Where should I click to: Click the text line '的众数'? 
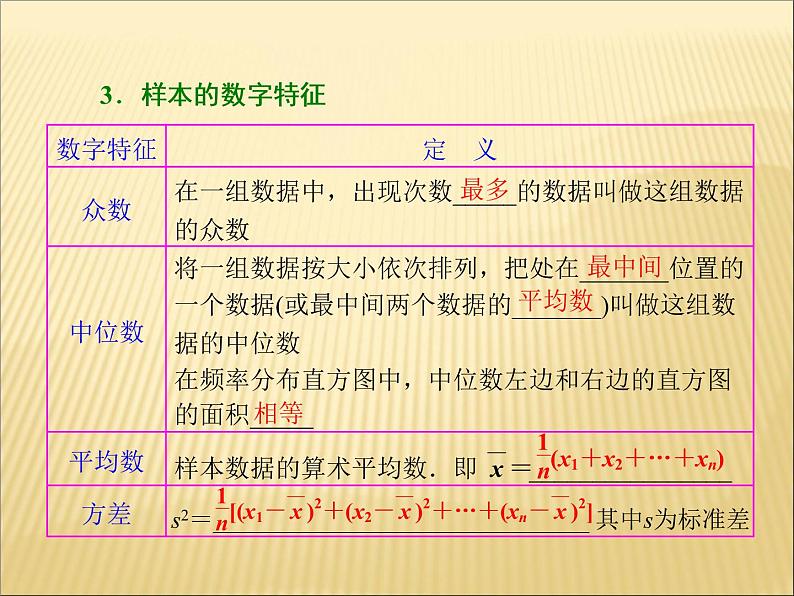tap(212, 229)
